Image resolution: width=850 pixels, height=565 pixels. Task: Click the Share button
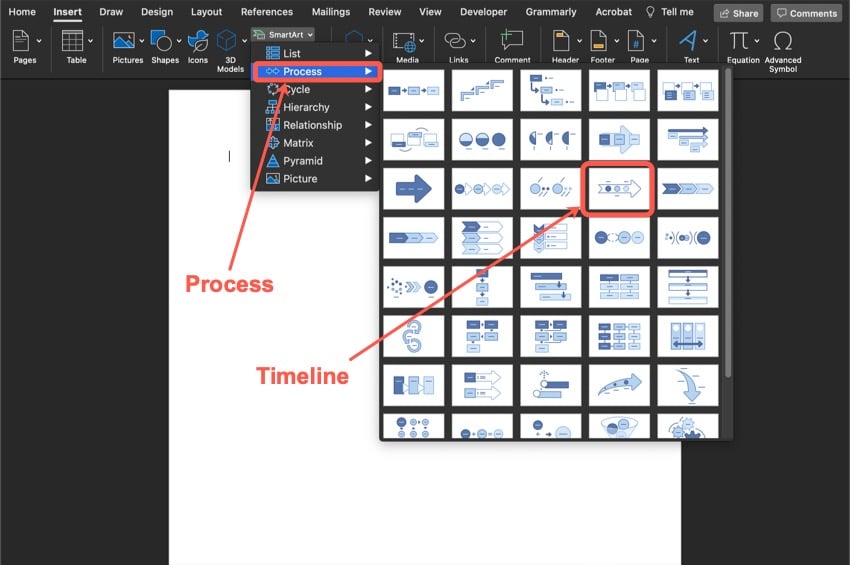738,13
